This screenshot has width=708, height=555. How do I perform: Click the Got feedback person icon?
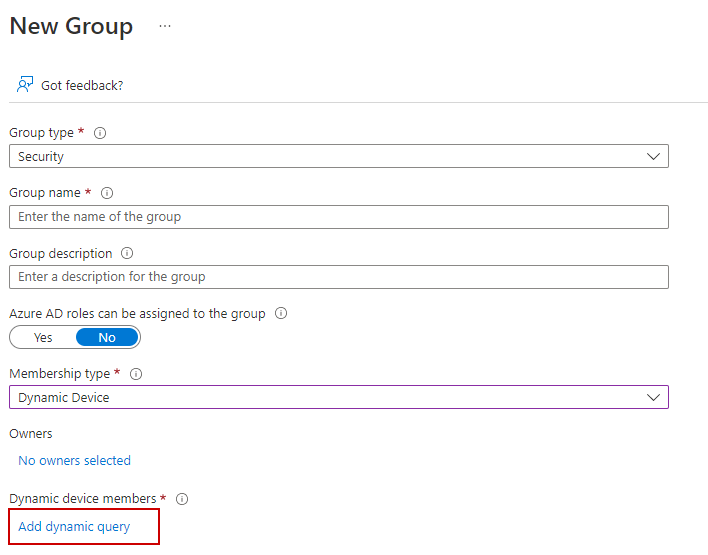point(25,85)
